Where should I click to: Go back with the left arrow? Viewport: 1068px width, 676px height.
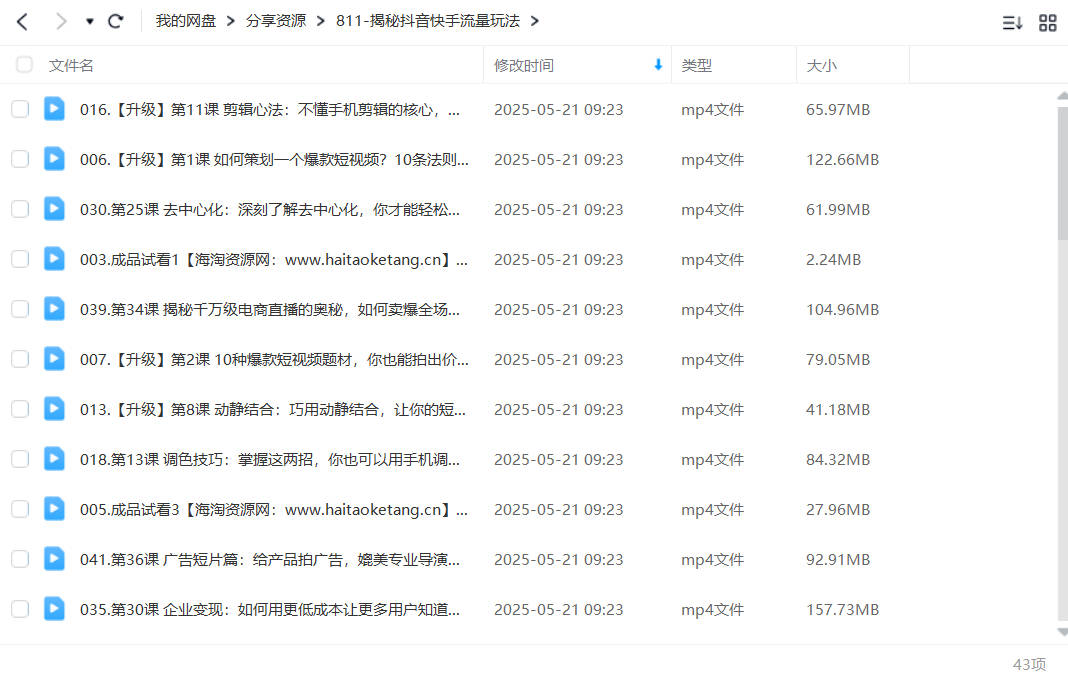tap(22, 22)
